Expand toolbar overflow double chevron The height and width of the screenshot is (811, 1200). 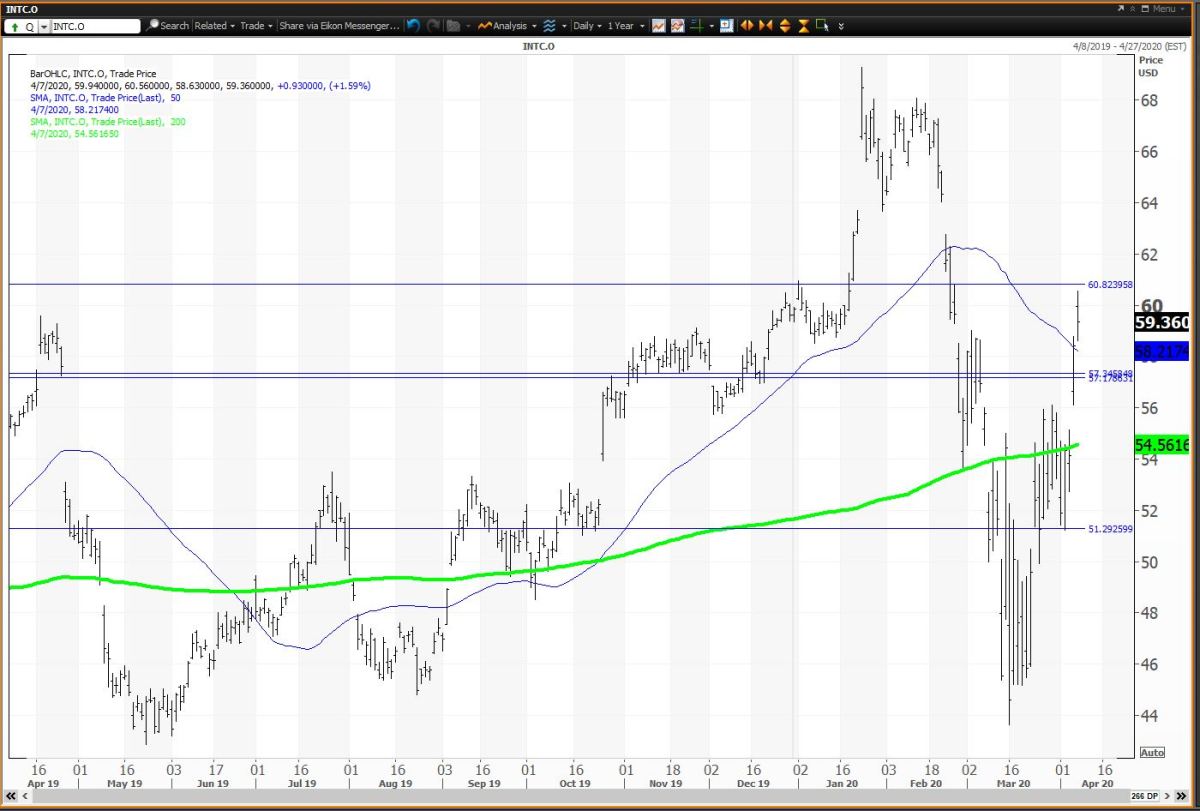click(x=841, y=25)
